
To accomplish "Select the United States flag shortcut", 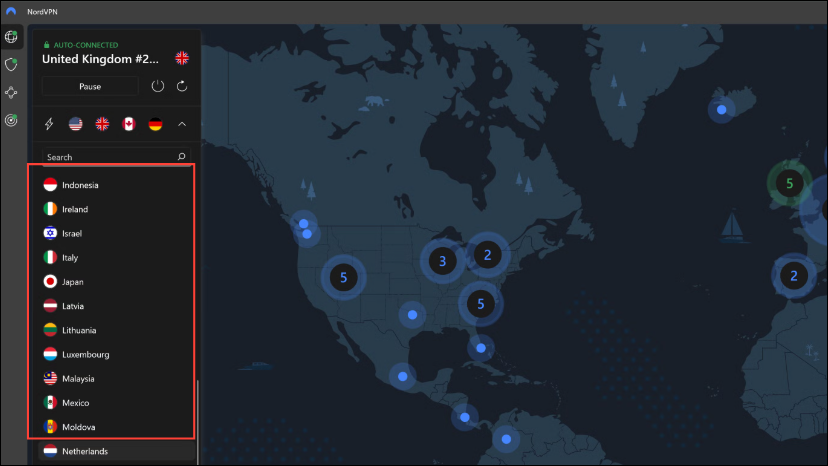I will coord(75,124).
